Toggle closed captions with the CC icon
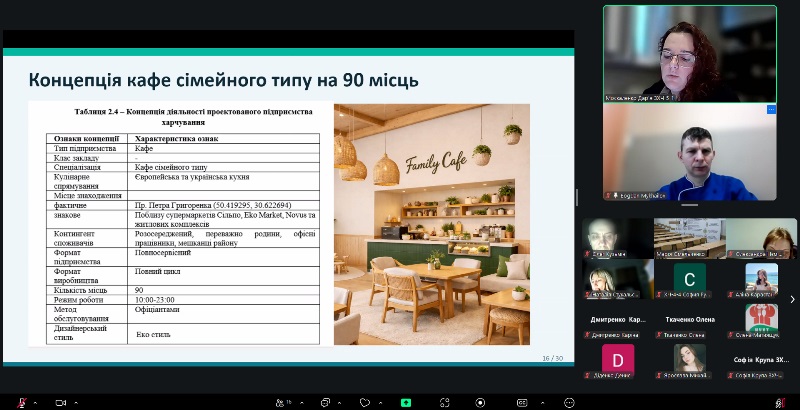Image resolution: width=800 pixels, height=410 pixels. [522, 403]
